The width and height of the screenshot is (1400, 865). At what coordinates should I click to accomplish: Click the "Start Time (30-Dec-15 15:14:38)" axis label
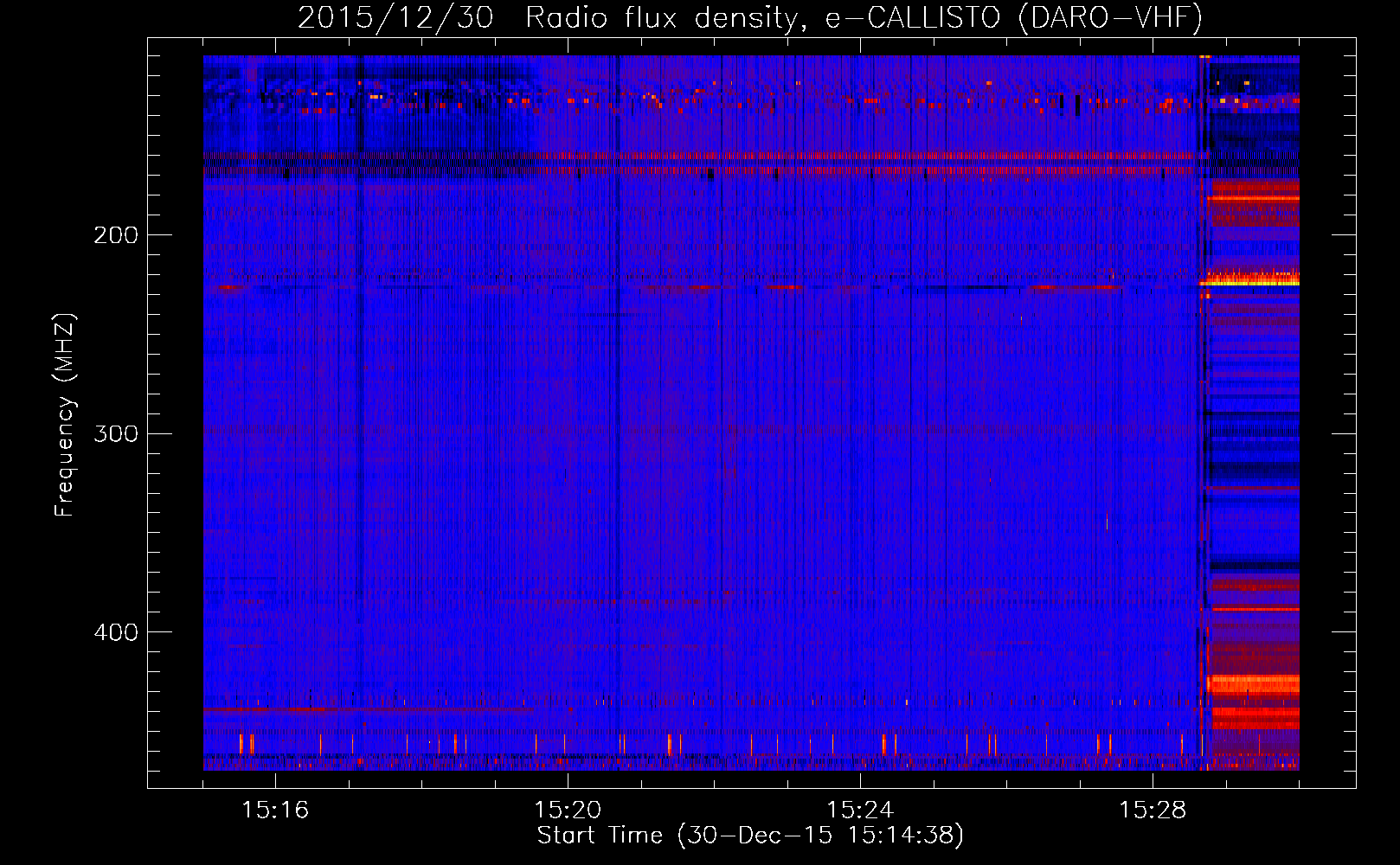(x=750, y=836)
